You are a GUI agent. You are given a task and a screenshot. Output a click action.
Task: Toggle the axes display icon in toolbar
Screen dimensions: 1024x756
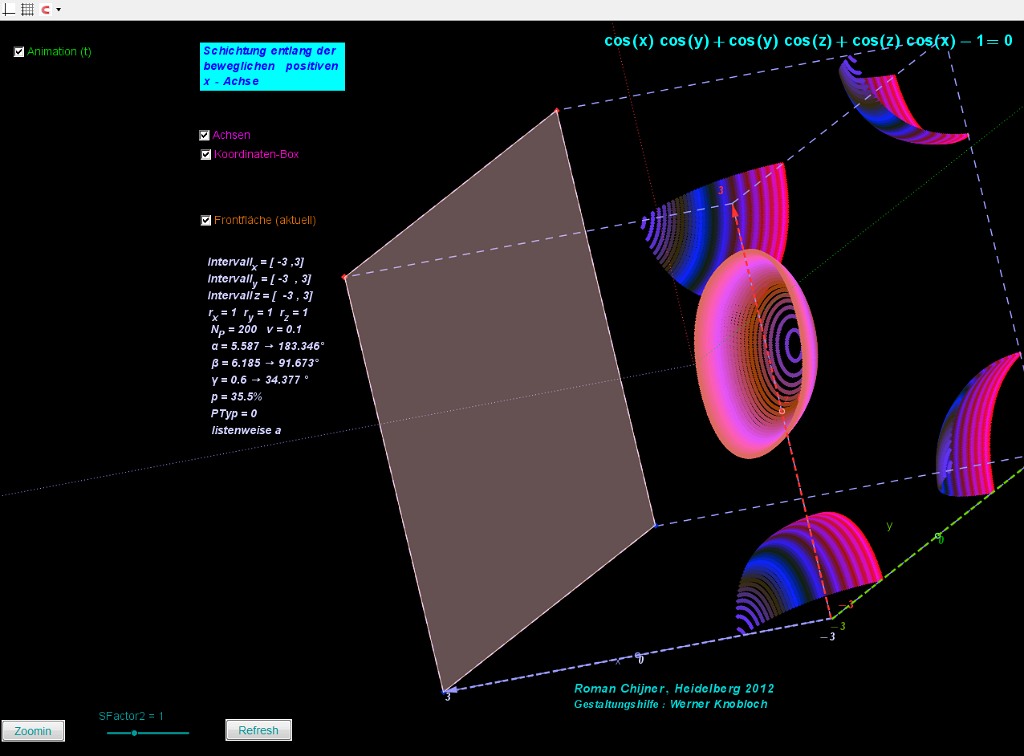click(x=10, y=9)
